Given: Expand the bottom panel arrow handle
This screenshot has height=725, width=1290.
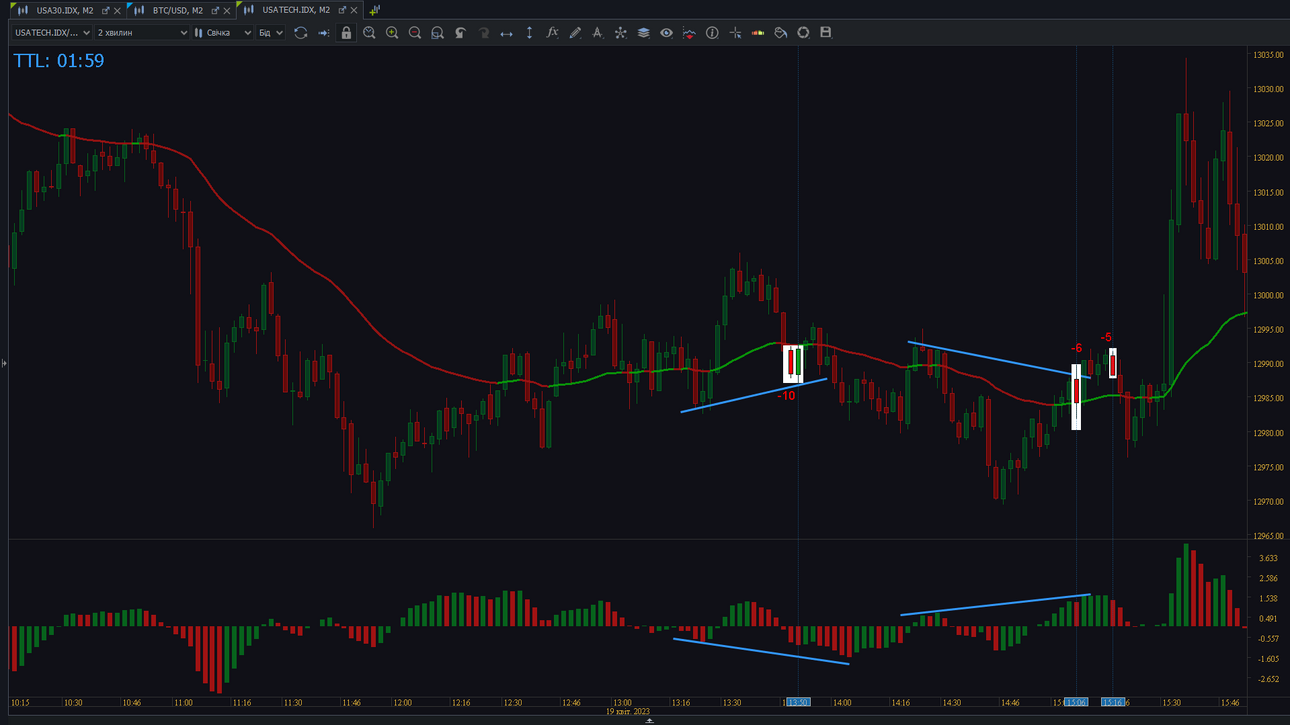Looking at the screenshot, I should point(649,720).
